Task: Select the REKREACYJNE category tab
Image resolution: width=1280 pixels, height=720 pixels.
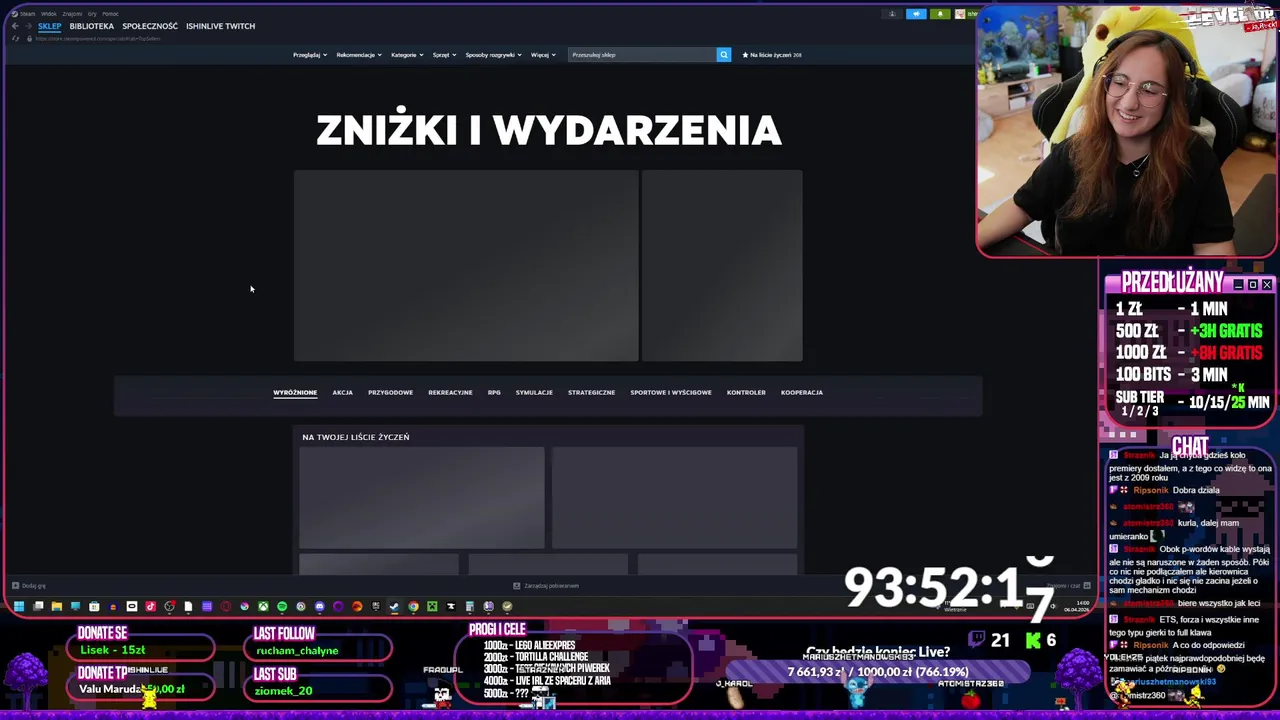Action: [x=450, y=393]
